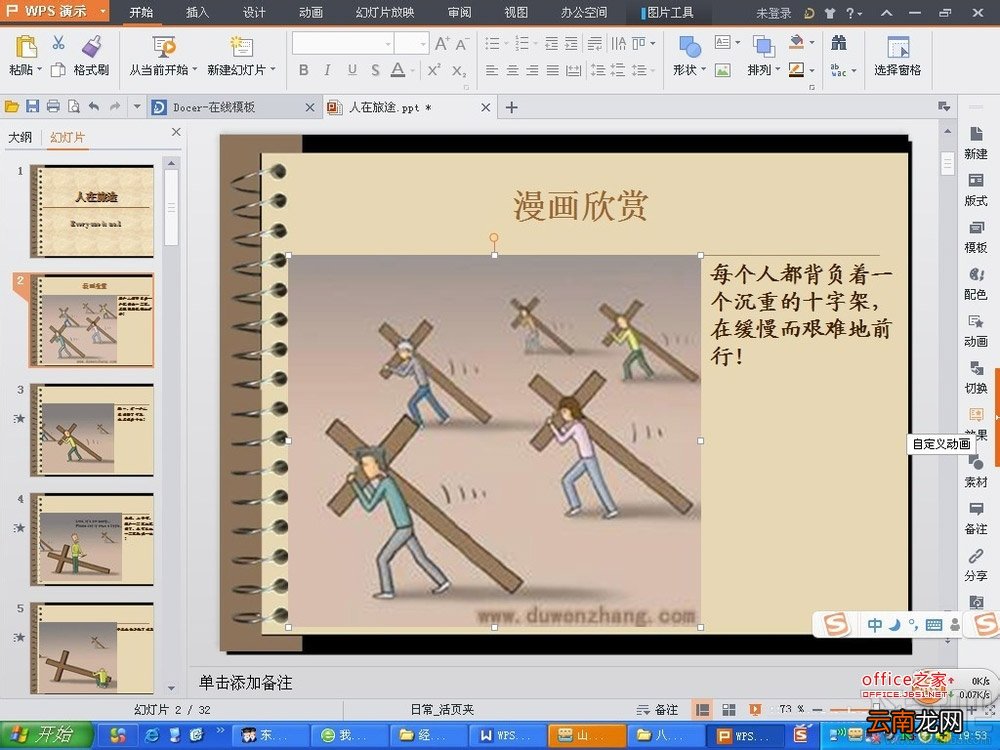Screen dimensions: 1000x750
Task: Toggle Bold formatting
Action: pos(304,70)
